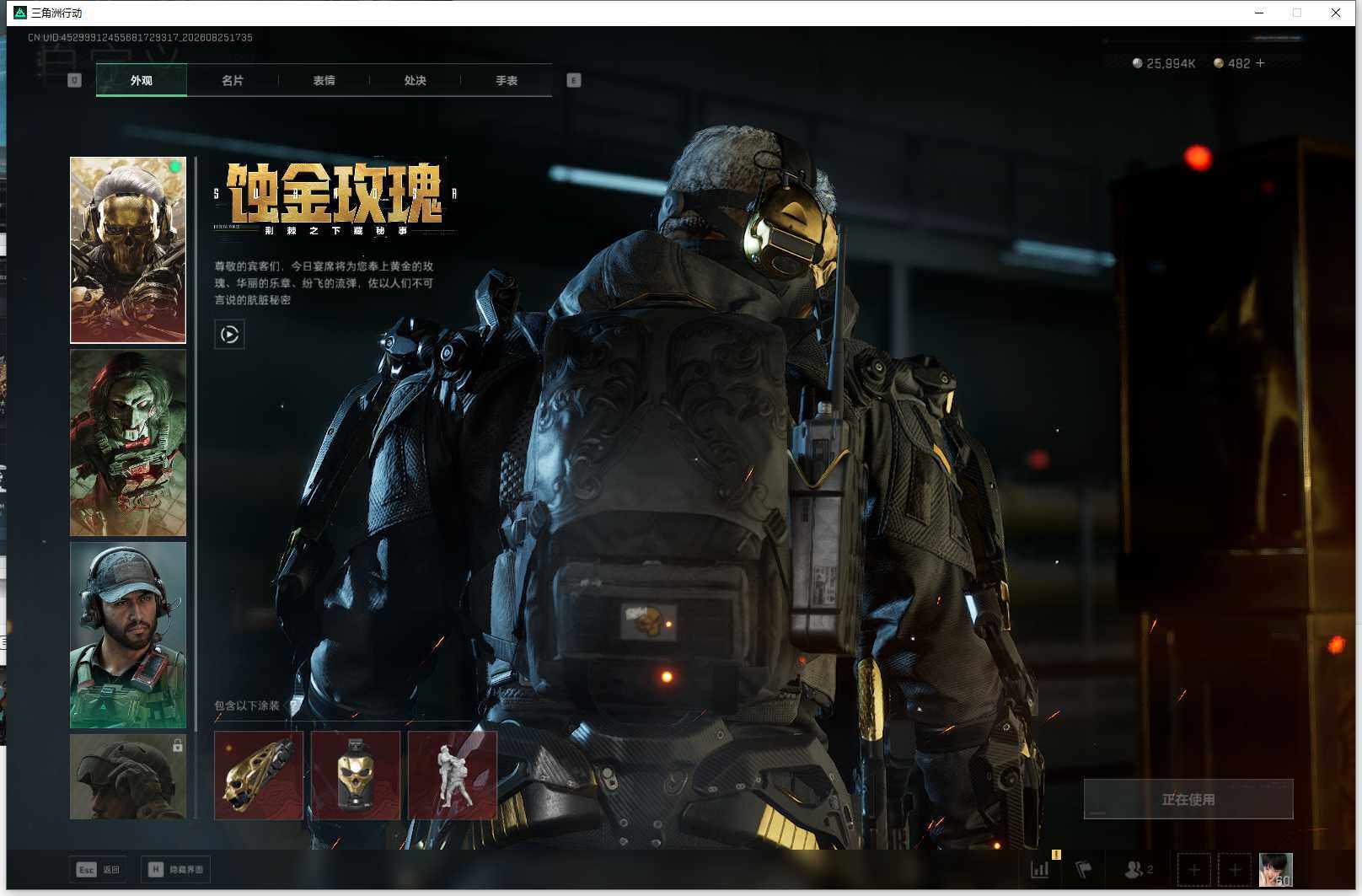Select the gold skull mask skin thumbnail

[128, 249]
